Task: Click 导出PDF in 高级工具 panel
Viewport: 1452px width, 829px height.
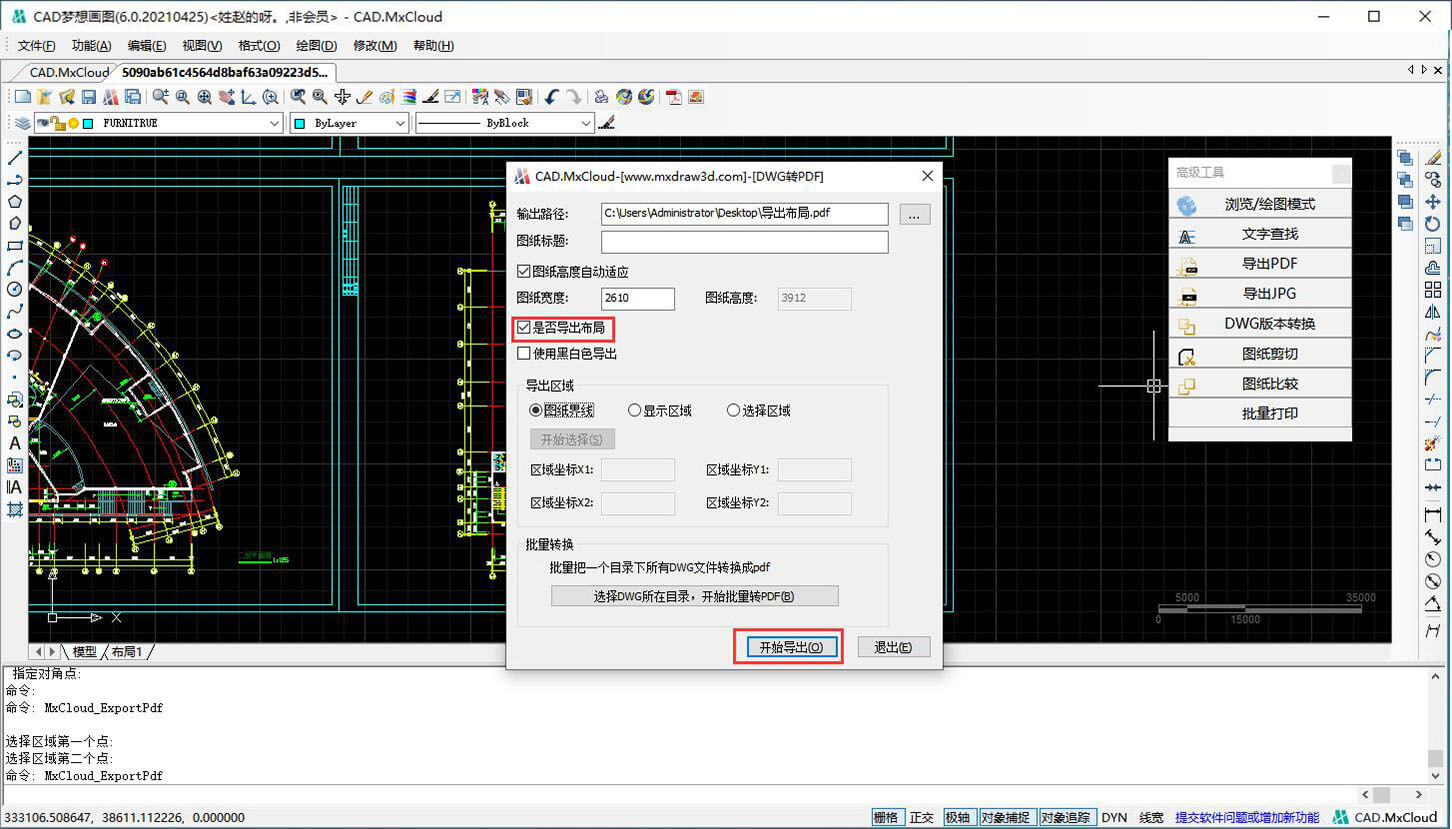Action: click(1260, 264)
